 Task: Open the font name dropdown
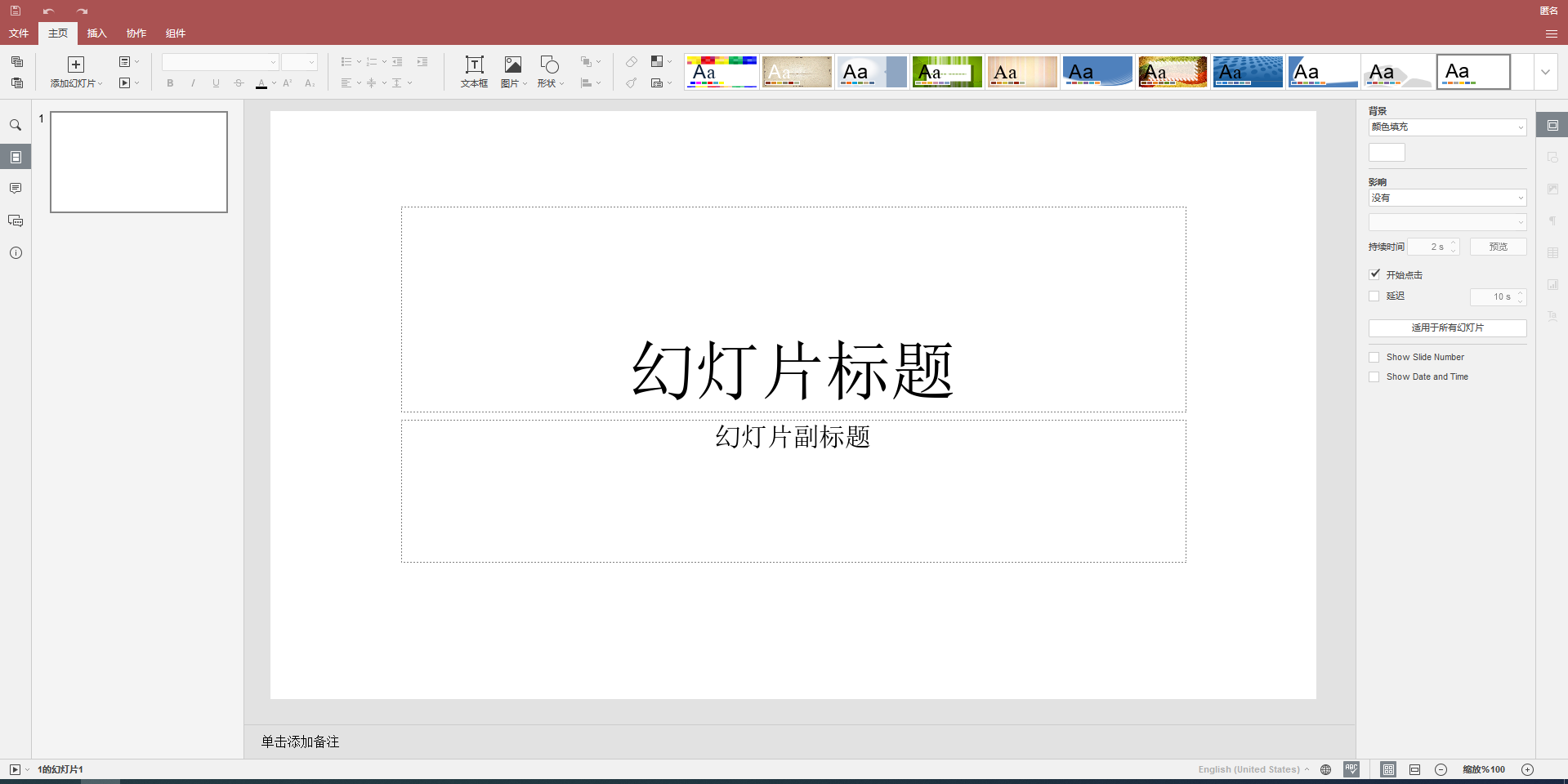[x=273, y=62]
